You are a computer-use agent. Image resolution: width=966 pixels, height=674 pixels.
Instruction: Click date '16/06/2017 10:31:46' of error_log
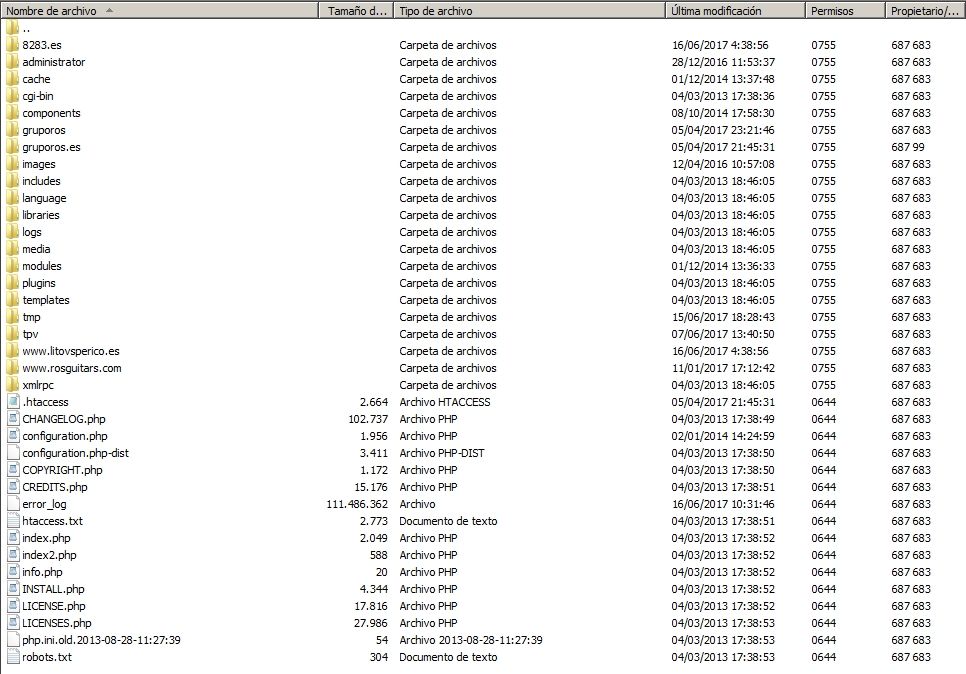(723, 504)
